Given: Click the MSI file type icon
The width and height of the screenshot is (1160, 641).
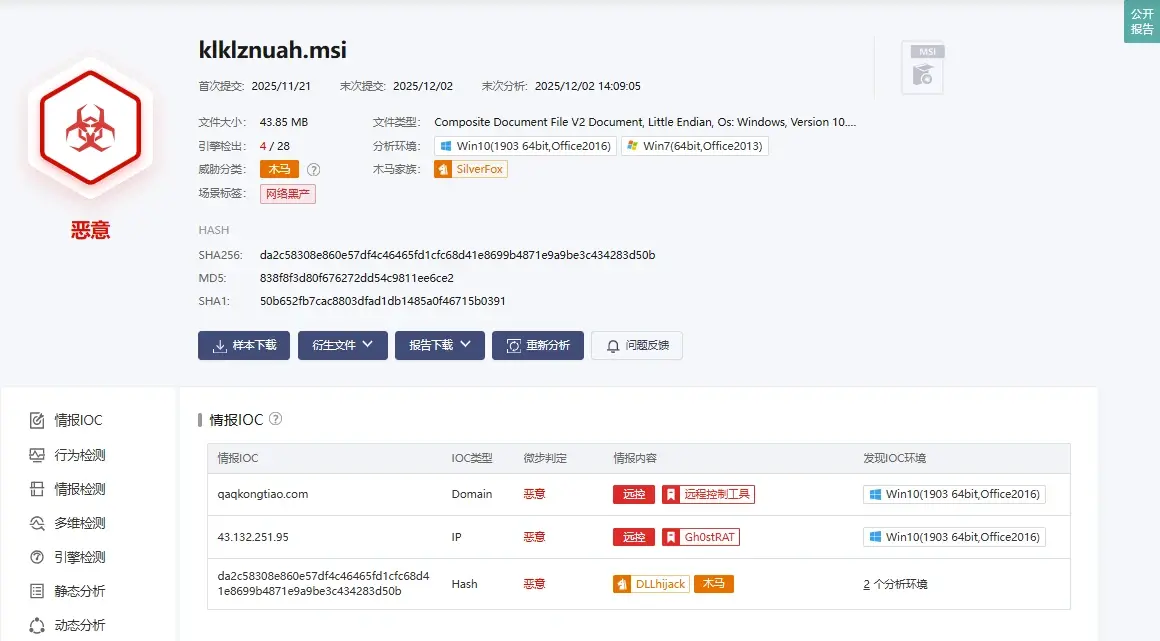Looking at the screenshot, I should 923,67.
